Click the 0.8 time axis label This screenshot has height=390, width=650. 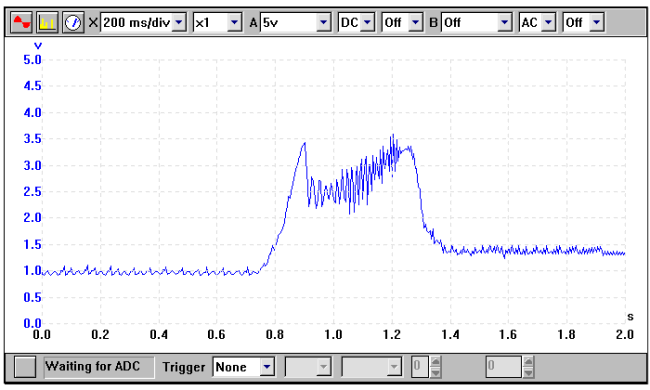(x=274, y=334)
